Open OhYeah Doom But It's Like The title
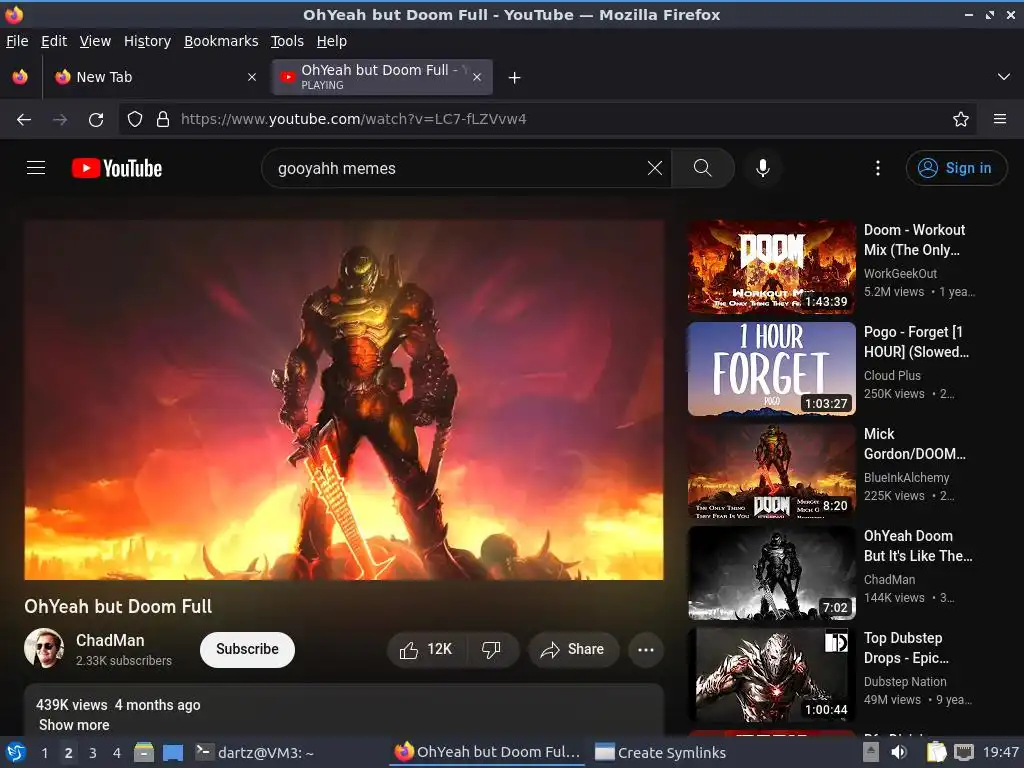Viewport: 1024px width, 768px height. (918, 546)
